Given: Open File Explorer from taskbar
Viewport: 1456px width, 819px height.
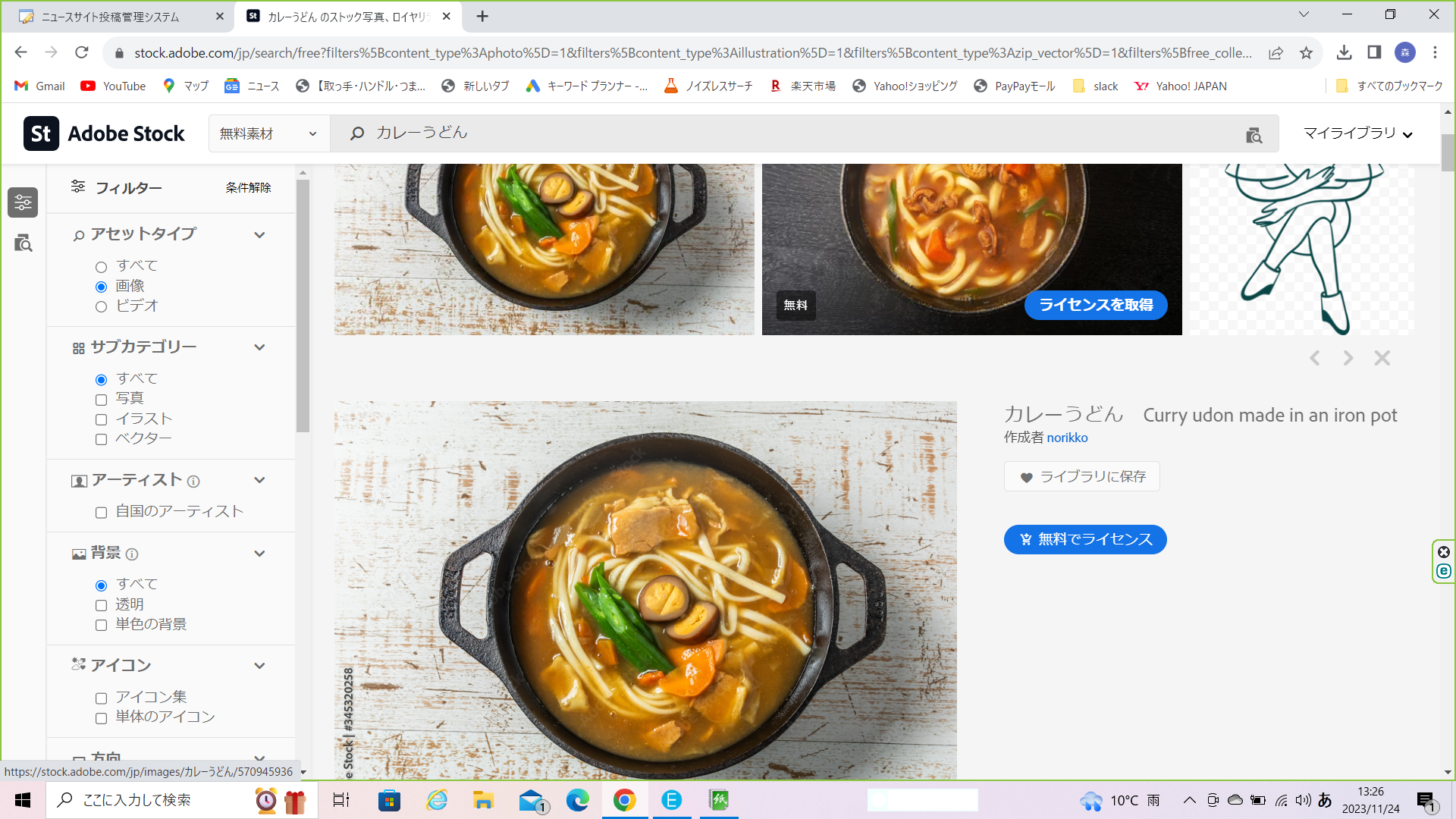Looking at the screenshot, I should coord(483,800).
